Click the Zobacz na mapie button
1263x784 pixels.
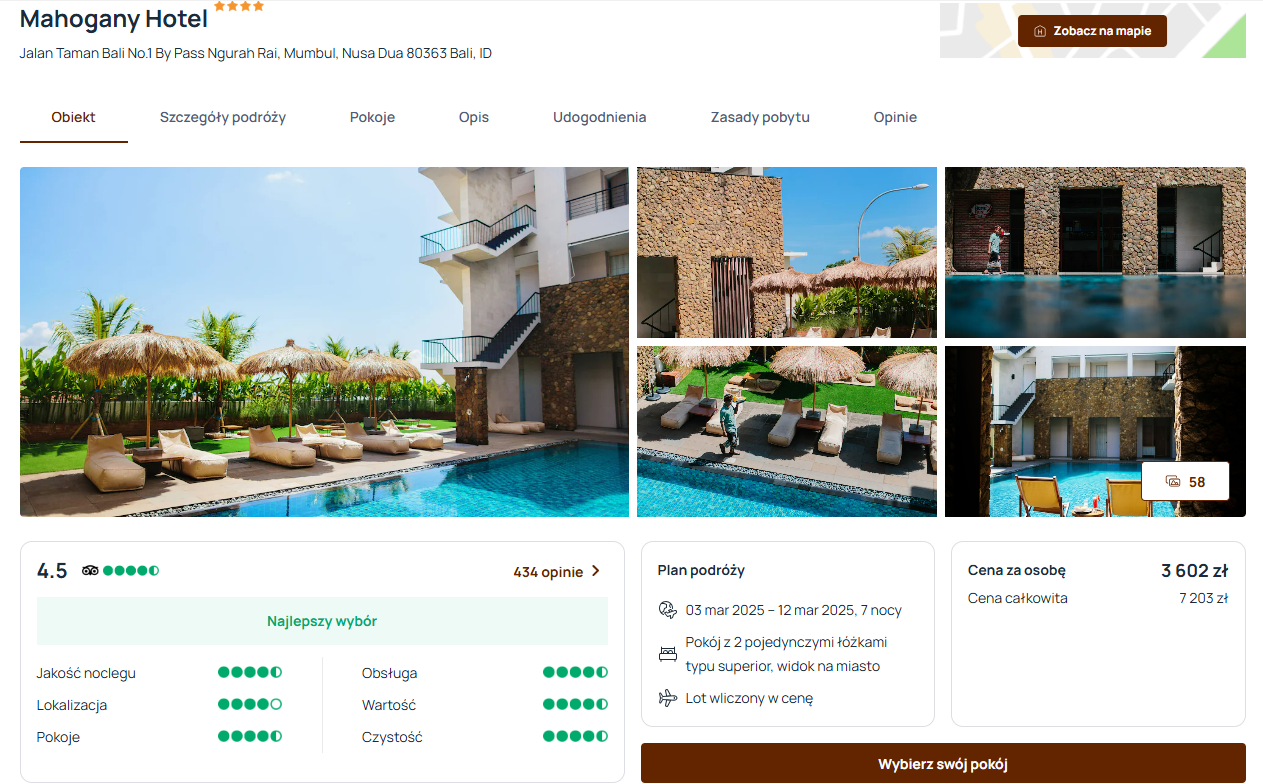click(x=1092, y=31)
